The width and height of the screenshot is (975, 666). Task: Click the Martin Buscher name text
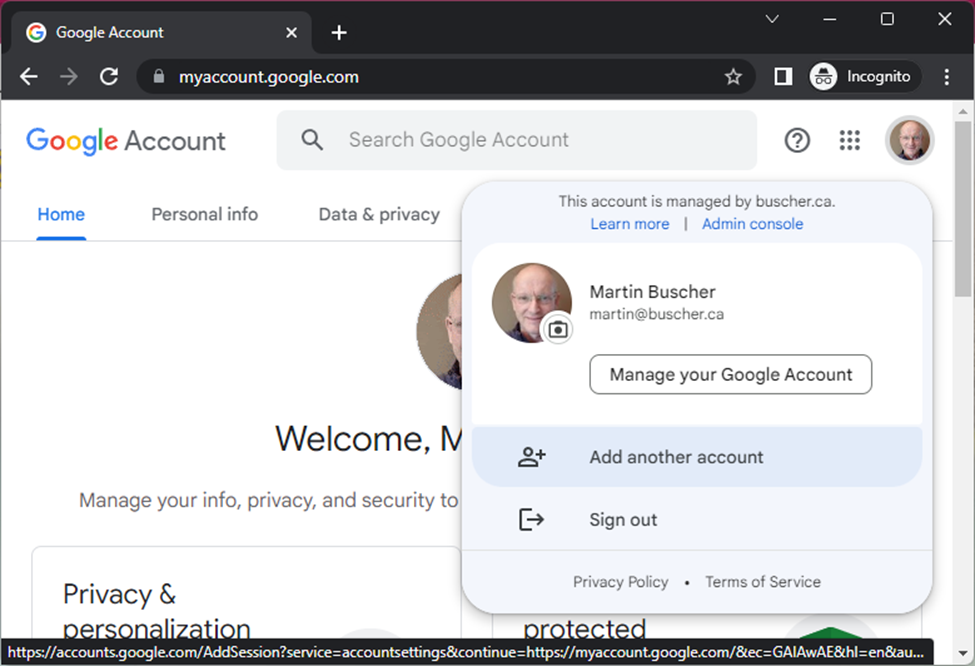click(x=652, y=292)
